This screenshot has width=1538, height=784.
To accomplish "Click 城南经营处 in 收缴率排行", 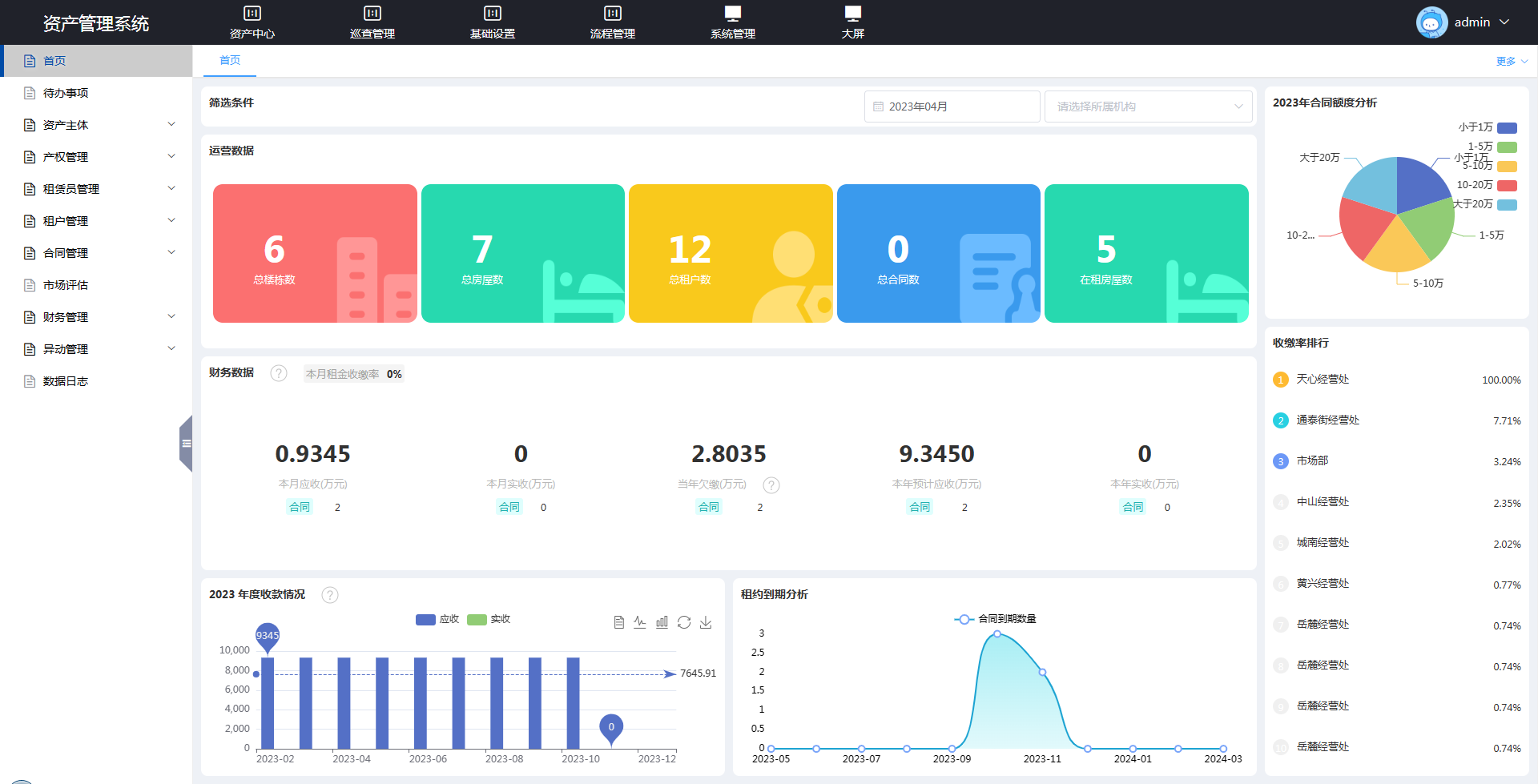I will pyautogui.click(x=1323, y=543).
